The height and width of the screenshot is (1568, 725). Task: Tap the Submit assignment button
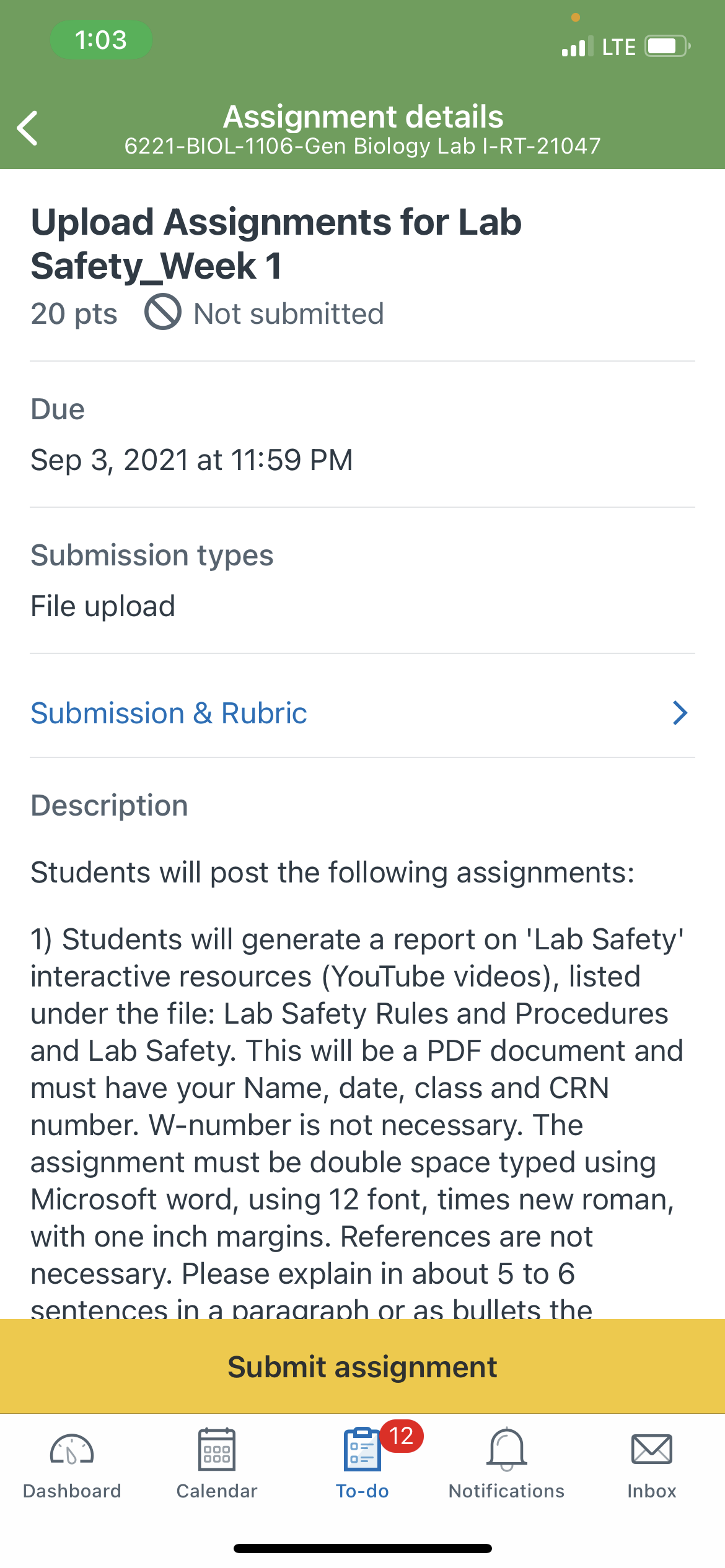(x=362, y=1366)
